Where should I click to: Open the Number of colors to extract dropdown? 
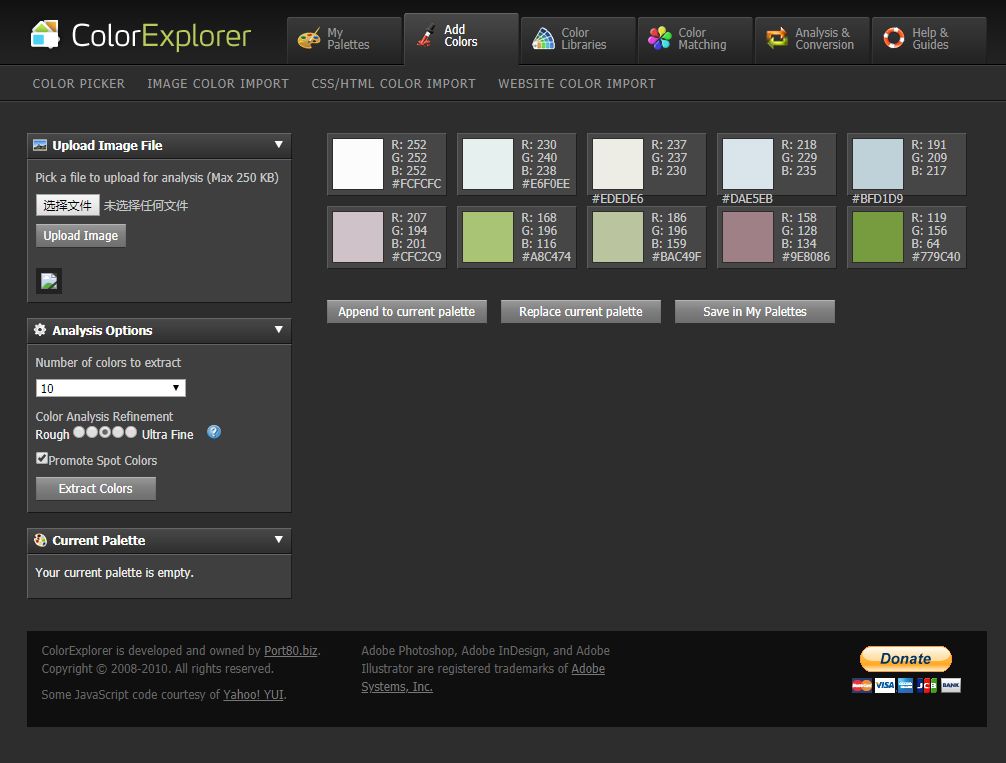tap(111, 388)
